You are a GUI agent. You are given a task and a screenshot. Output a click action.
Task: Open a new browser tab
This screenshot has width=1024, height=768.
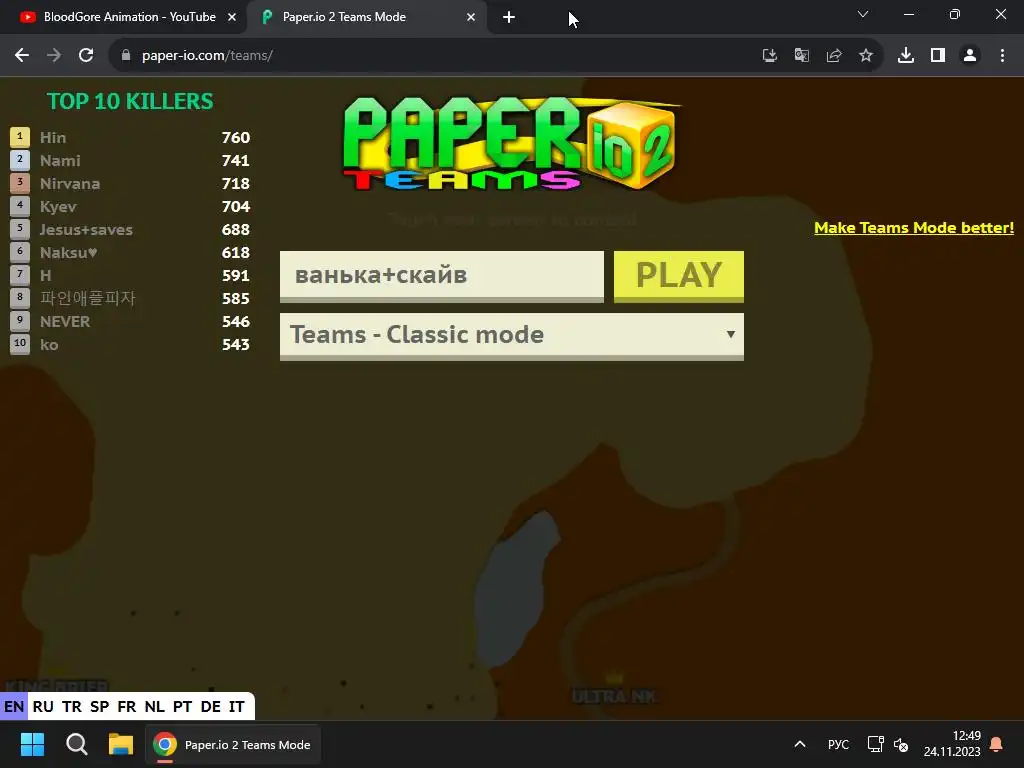(509, 18)
